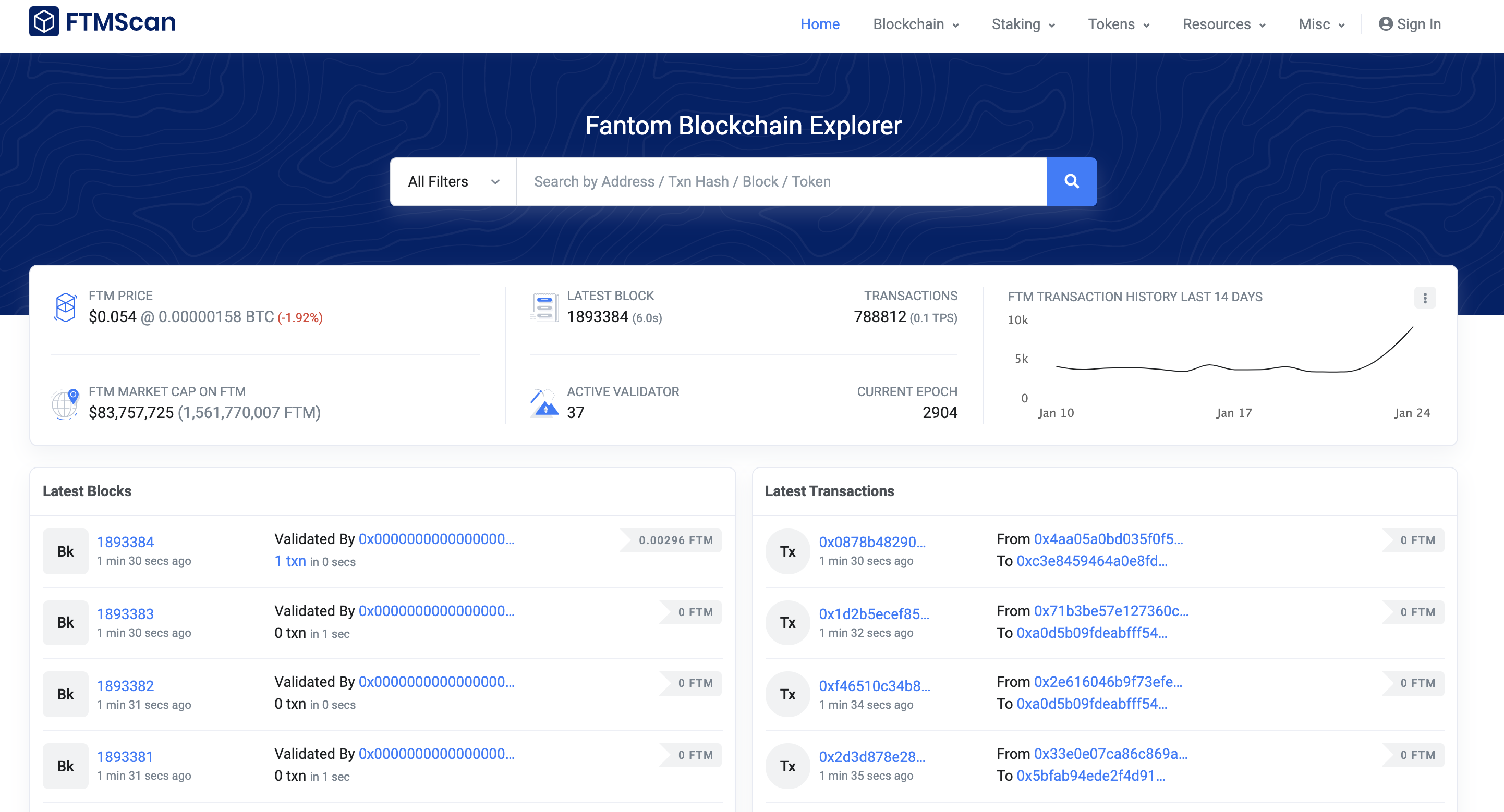The image size is (1504, 812).
Task: Open the Staking menu
Action: (x=1023, y=24)
